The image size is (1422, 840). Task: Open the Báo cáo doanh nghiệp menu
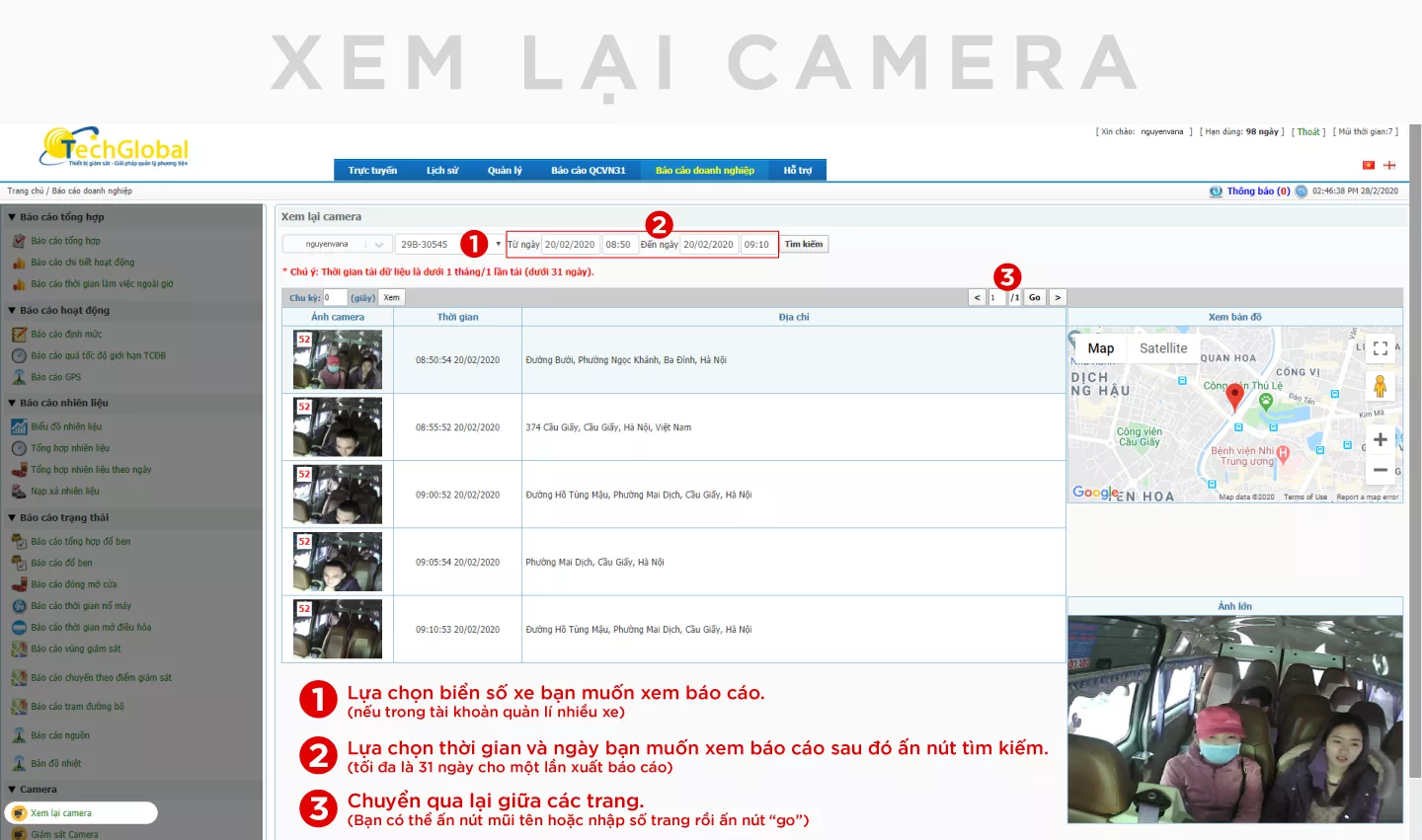[705, 171]
